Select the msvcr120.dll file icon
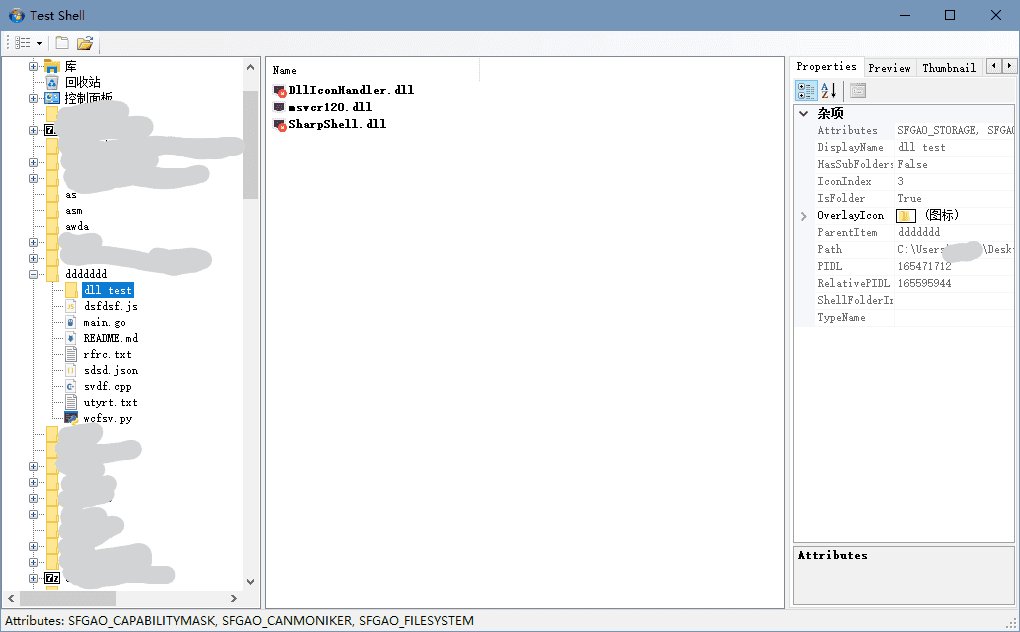1020x632 pixels. click(x=280, y=107)
